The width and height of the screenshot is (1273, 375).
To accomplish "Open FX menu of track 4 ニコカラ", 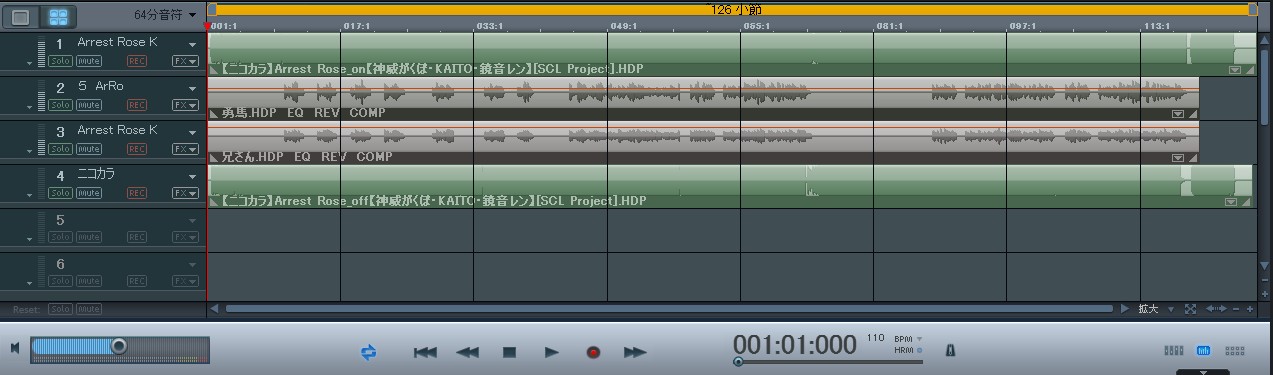I will coord(185,193).
